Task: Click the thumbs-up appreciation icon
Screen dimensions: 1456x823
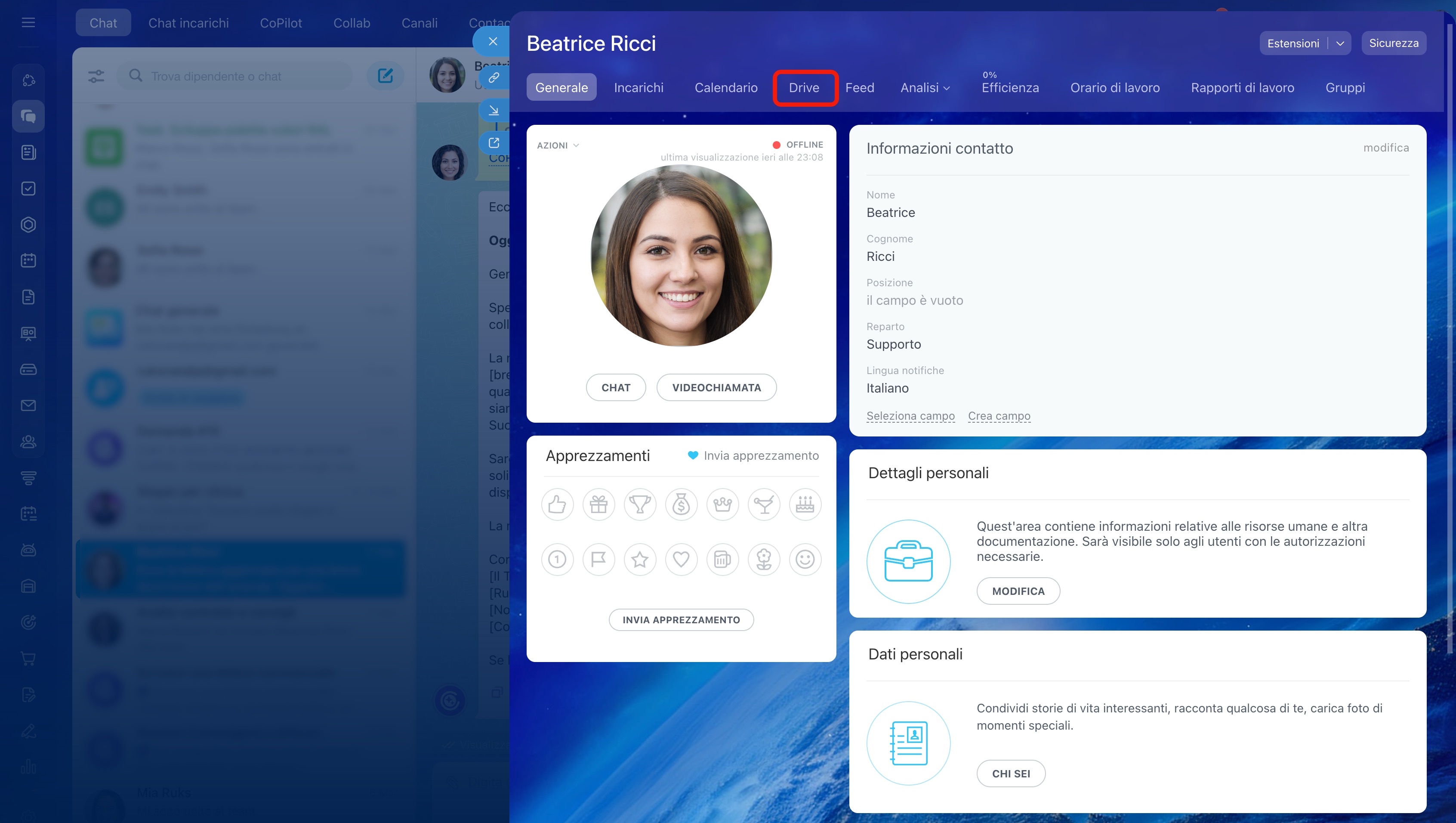Action: [557, 504]
